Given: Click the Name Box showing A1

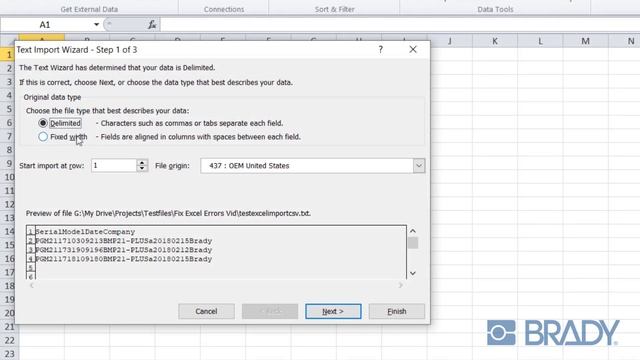Looking at the screenshot, I should [46, 24].
